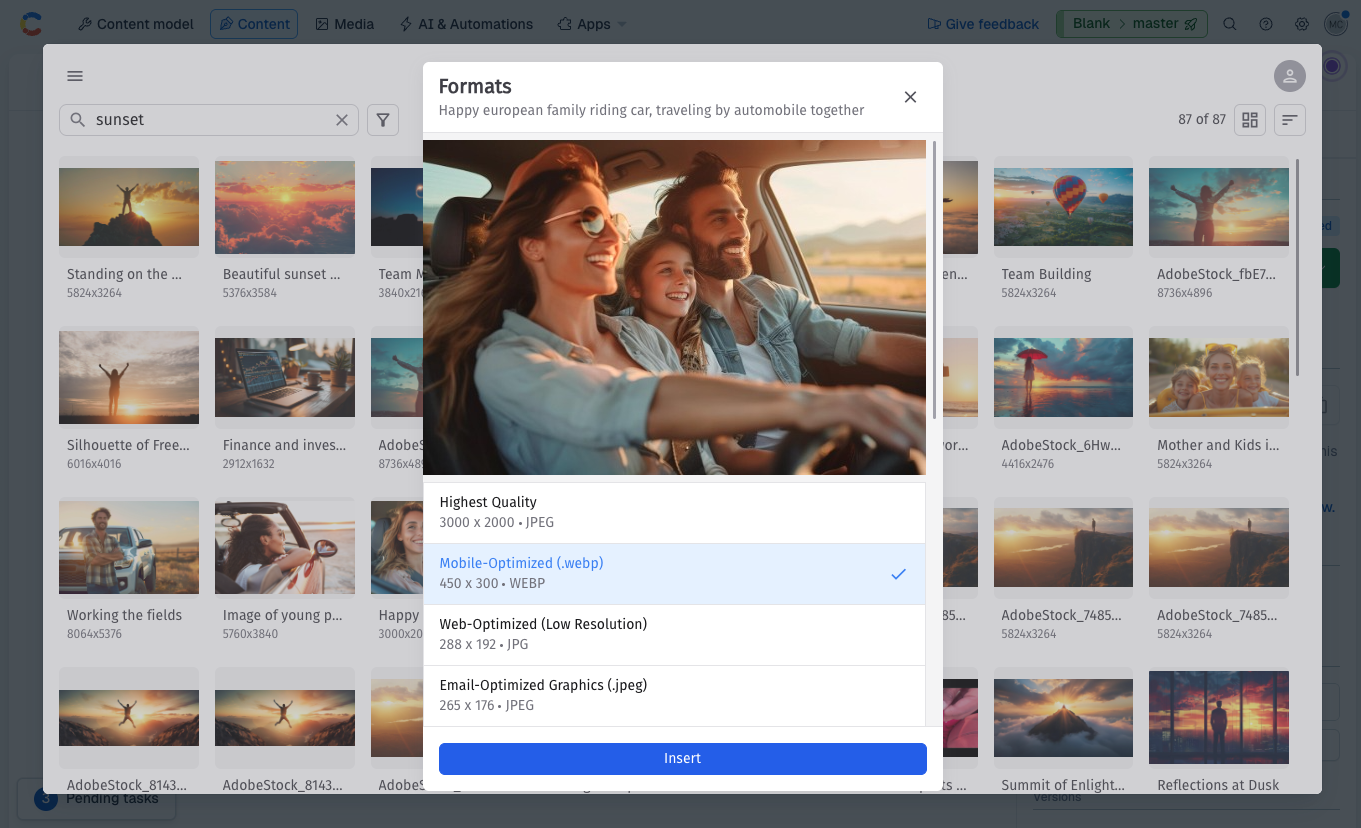
Task: Switch to grid view layout icon
Action: [x=1249, y=120]
